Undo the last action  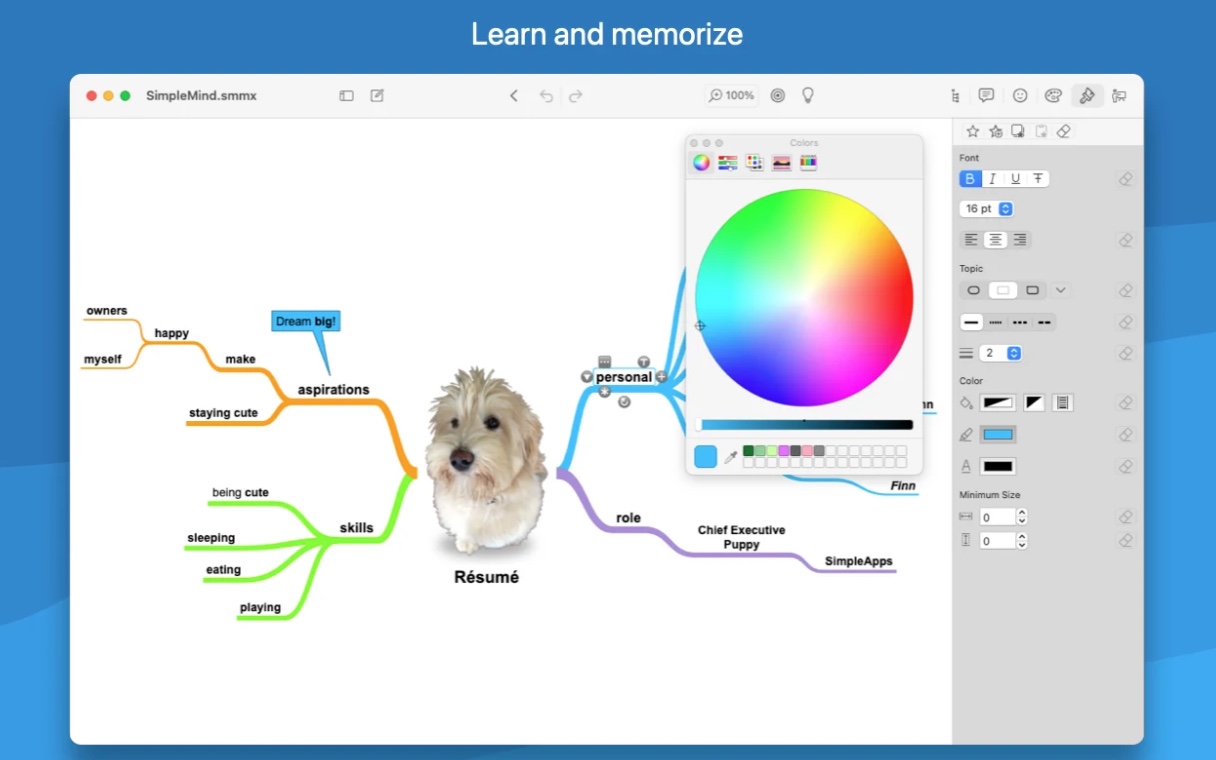coord(546,96)
